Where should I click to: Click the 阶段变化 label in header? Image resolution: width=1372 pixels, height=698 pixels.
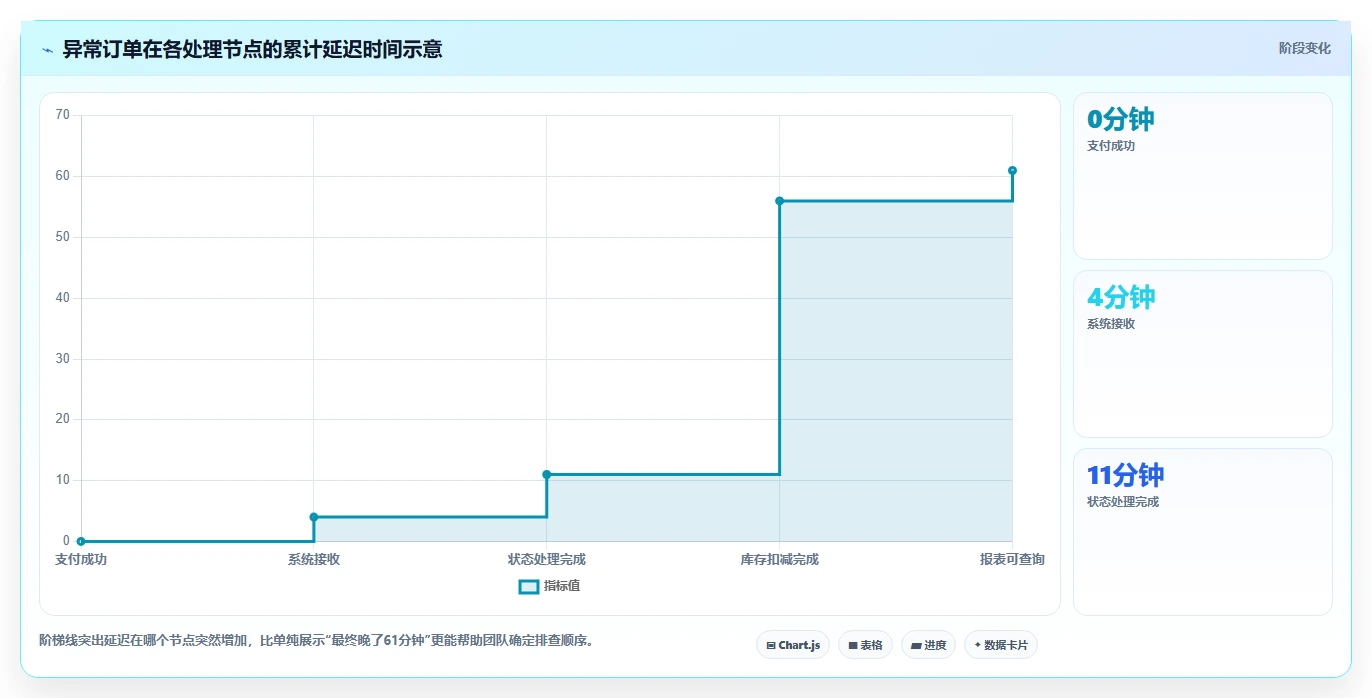coord(1304,48)
